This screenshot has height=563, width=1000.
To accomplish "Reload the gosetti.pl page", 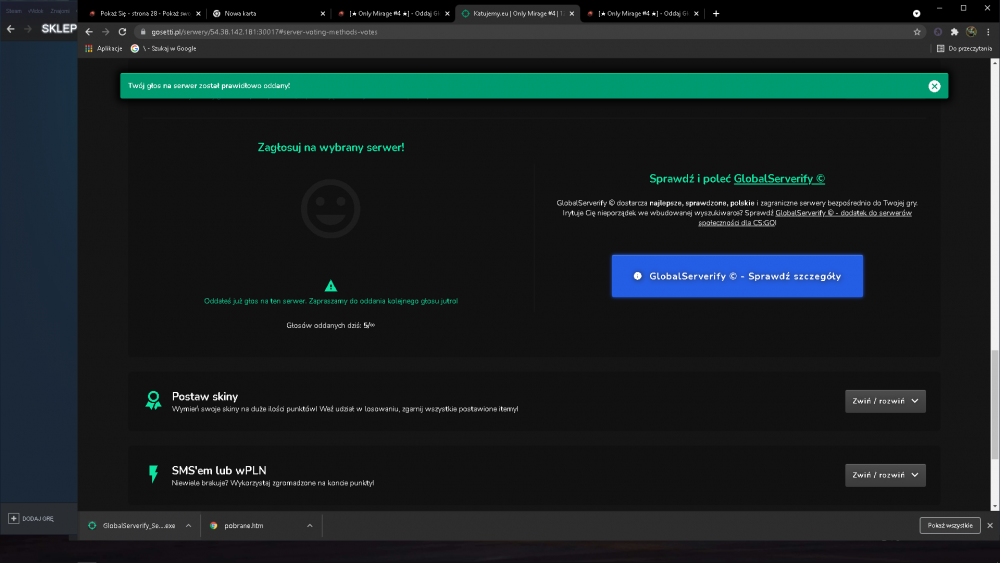I will click(122, 32).
